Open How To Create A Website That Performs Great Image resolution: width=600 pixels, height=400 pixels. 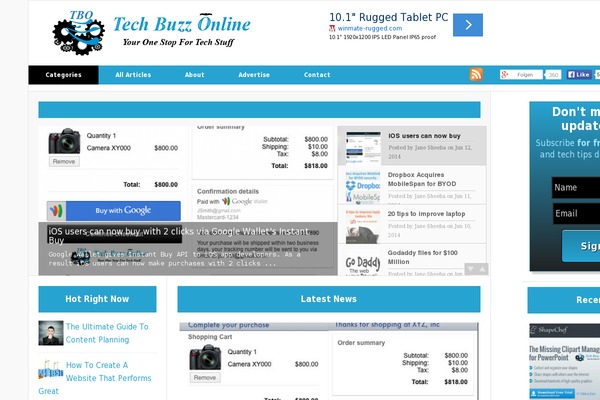pos(95,378)
